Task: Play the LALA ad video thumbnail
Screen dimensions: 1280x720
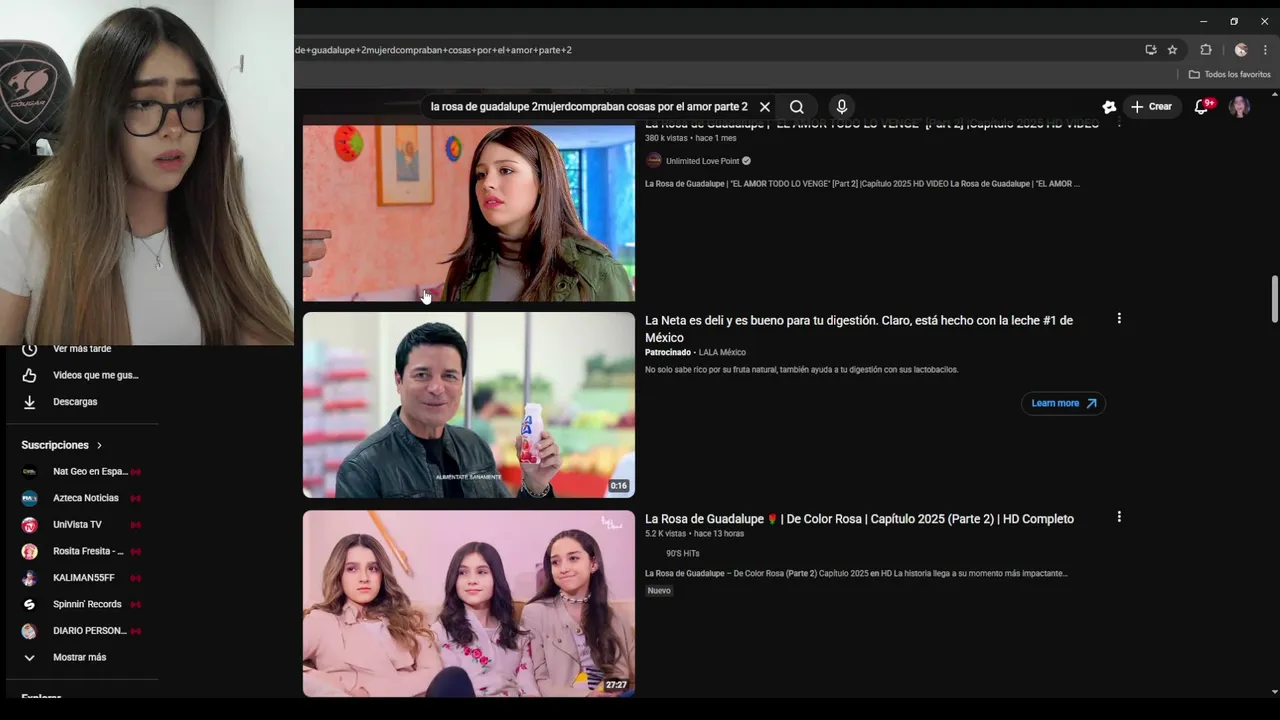Action: pos(469,405)
